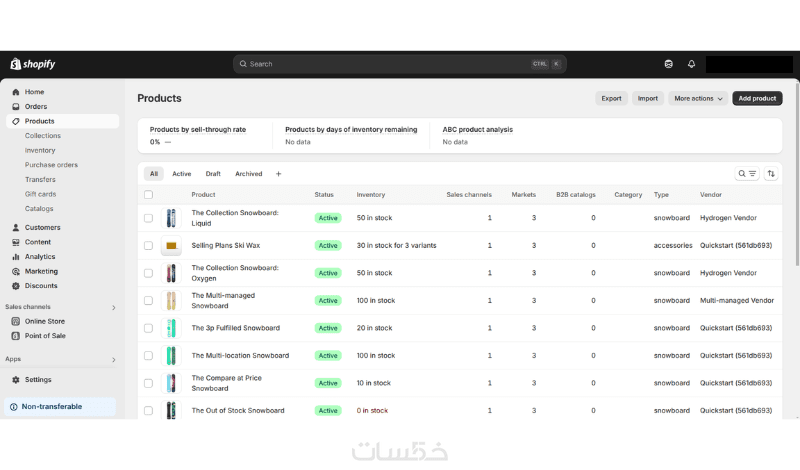This screenshot has height=470, width=800.
Task: Click the Products tag icon
Action: click(16, 121)
